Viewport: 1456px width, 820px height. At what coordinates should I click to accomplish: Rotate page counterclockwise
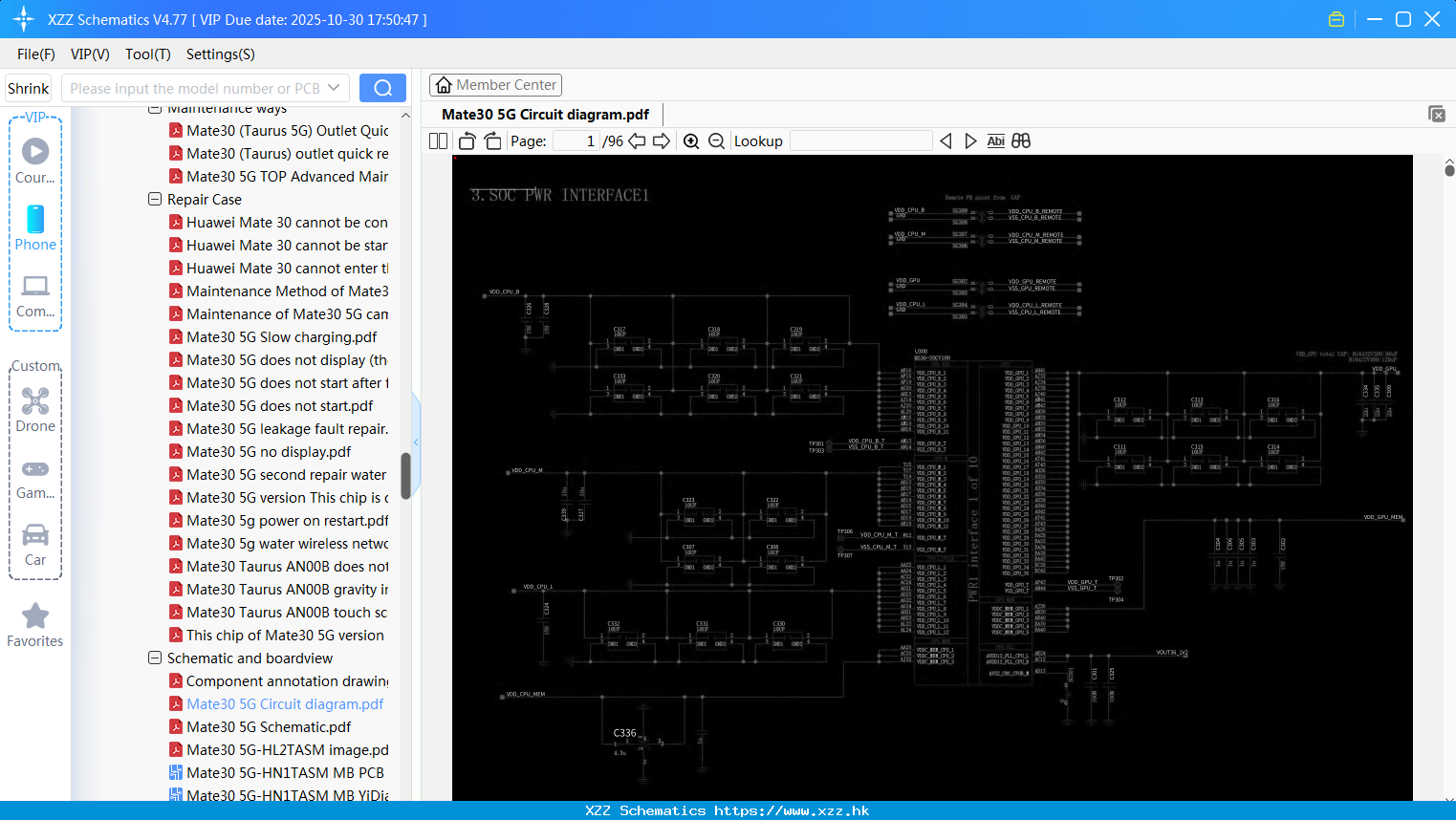467,140
